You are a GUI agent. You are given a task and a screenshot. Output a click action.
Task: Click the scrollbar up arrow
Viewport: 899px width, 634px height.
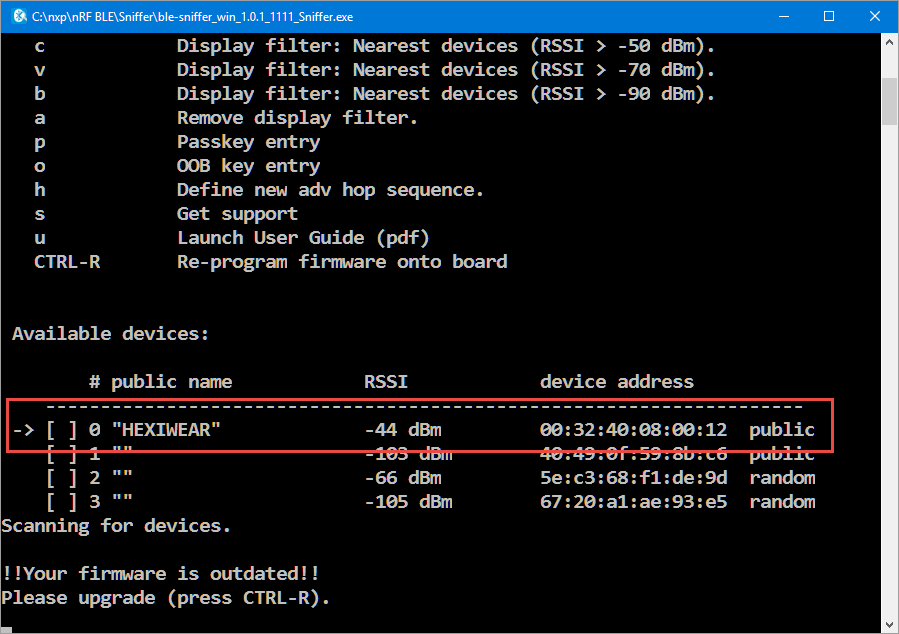point(889,43)
